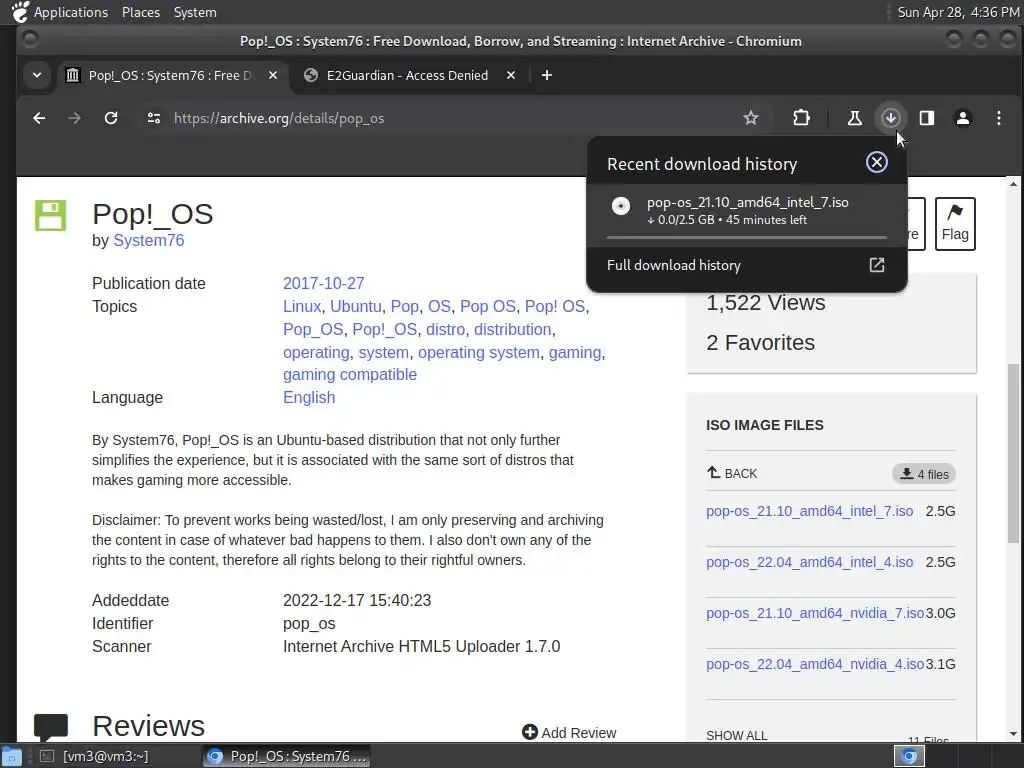Image resolution: width=1024 pixels, height=768 pixels.
Task: Open the operating system topic link
Action: point(479,352)
